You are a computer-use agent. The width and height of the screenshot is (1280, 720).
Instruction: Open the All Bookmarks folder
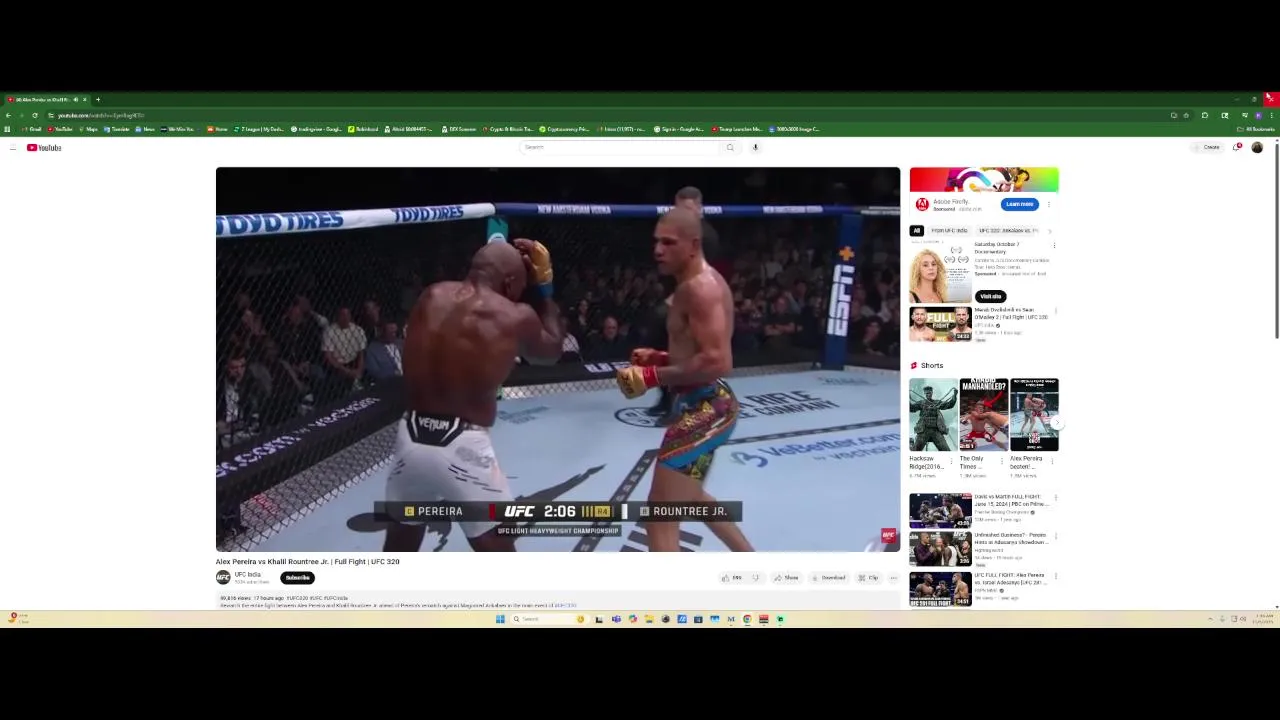point(1256,129)
